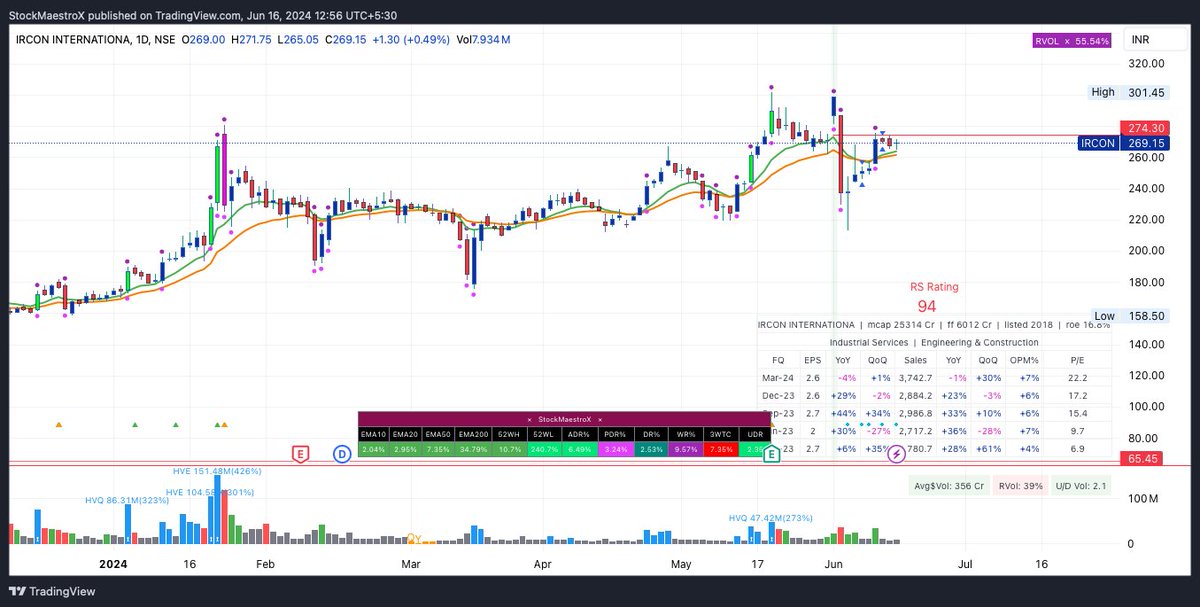Screen dimensions: 1200x607
Task: Click the HVQ 47.42M(273%) volume label
Action: [771, 518]
